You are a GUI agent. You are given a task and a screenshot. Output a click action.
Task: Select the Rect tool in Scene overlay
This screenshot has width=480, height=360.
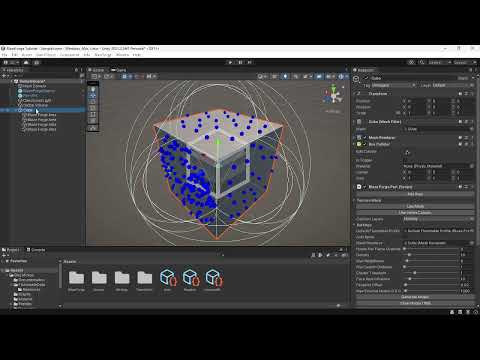[x=93, y=114]
